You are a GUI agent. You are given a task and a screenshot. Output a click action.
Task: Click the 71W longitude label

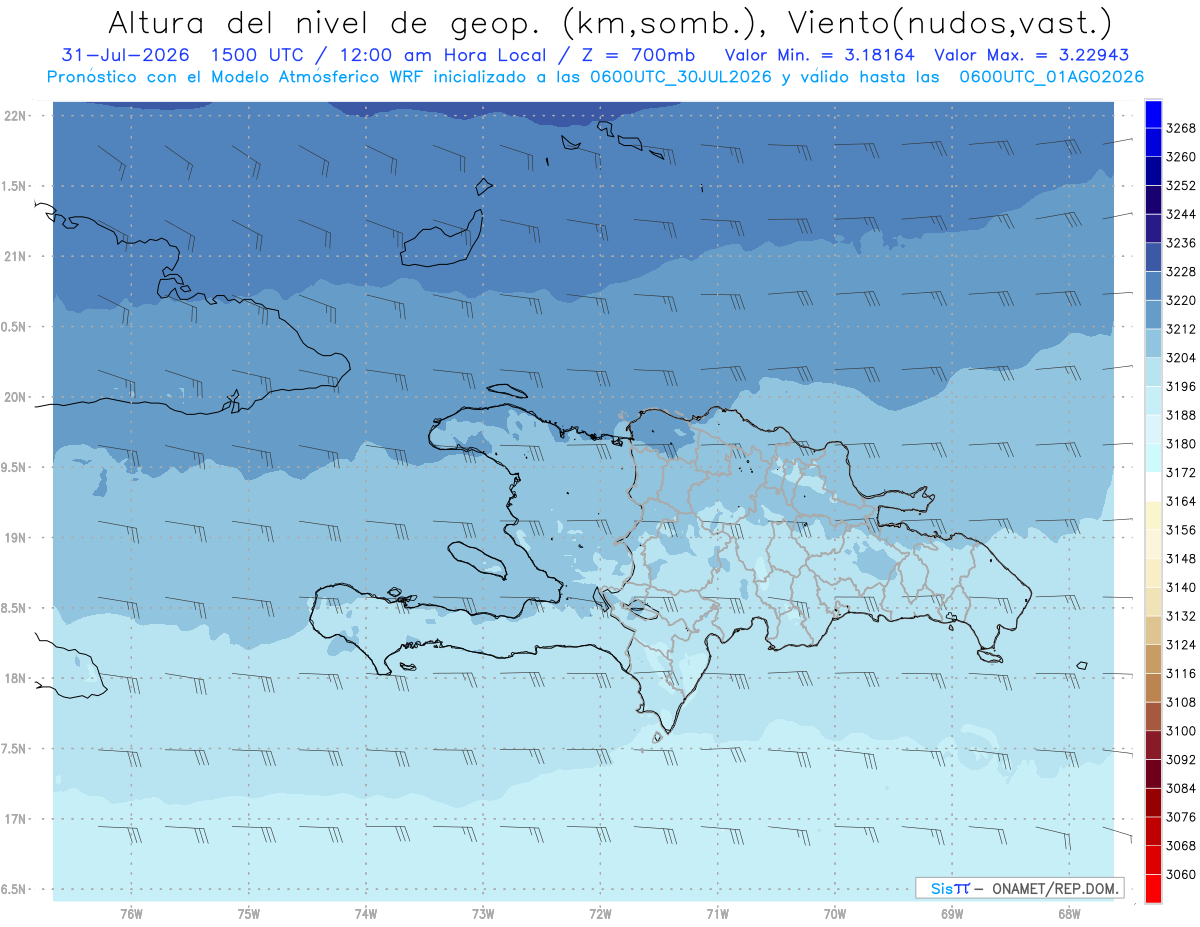(717, 914)
